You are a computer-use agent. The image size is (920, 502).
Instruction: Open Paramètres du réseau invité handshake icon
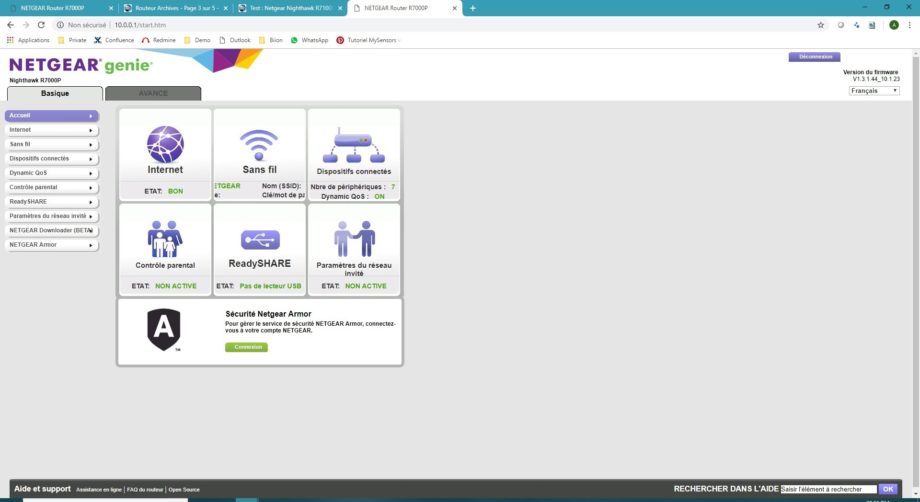coord(354,239)
